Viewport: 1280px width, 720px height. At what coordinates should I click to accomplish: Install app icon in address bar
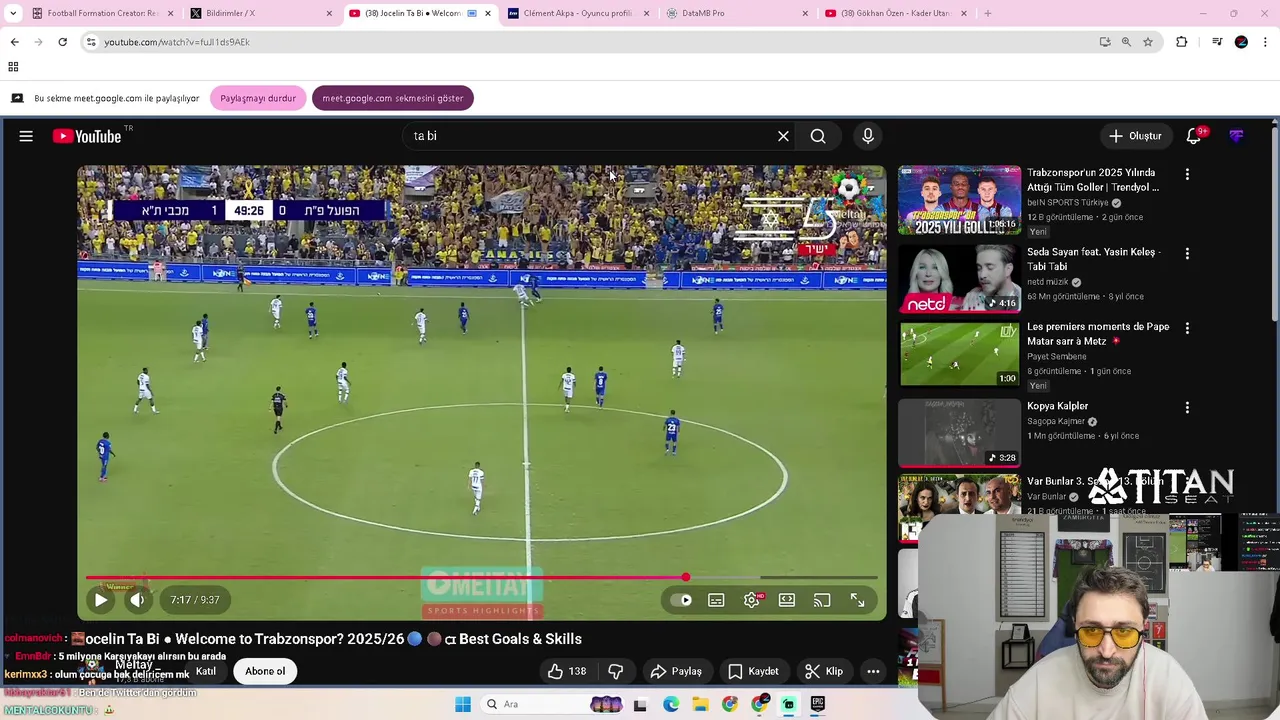coord(1105,42)
